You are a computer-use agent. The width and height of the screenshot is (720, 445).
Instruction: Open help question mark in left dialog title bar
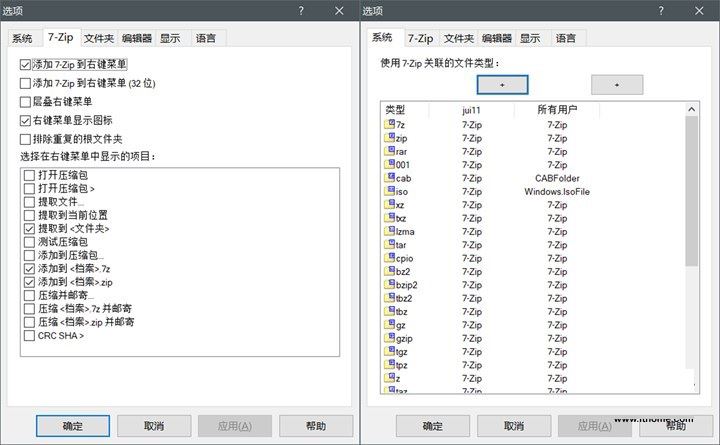click(301, 11)
